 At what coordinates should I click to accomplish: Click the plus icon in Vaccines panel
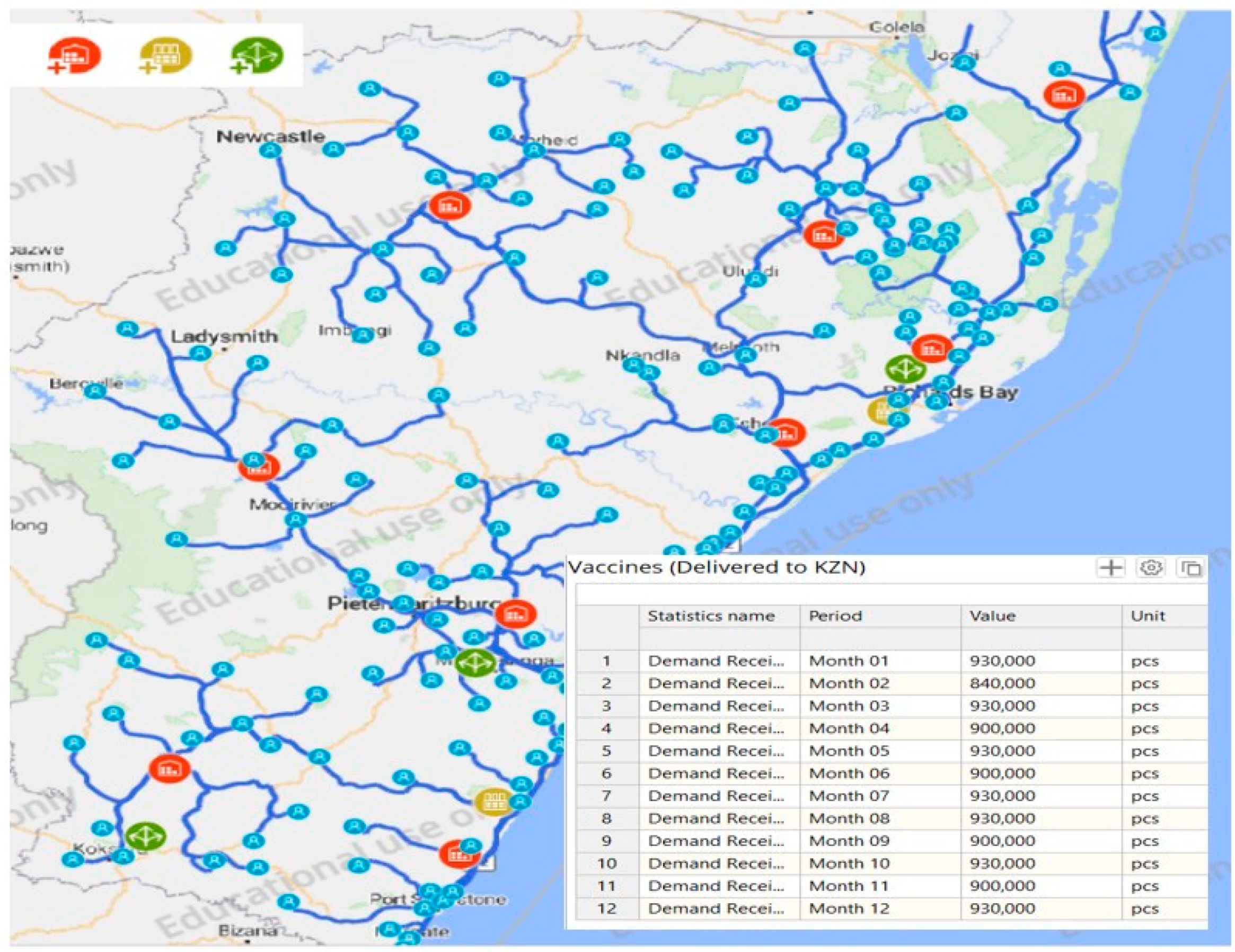click(x=1110, y=567)
